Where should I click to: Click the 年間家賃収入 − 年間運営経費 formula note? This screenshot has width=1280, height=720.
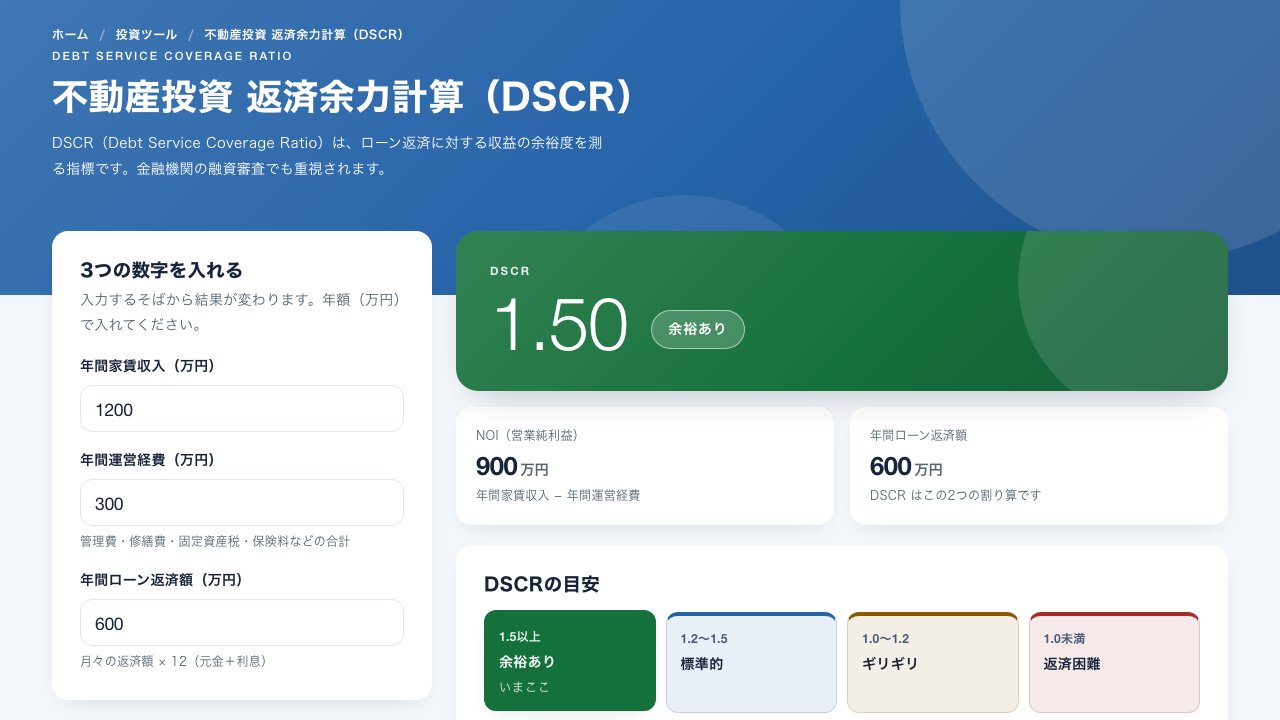[x=558, y=495]
